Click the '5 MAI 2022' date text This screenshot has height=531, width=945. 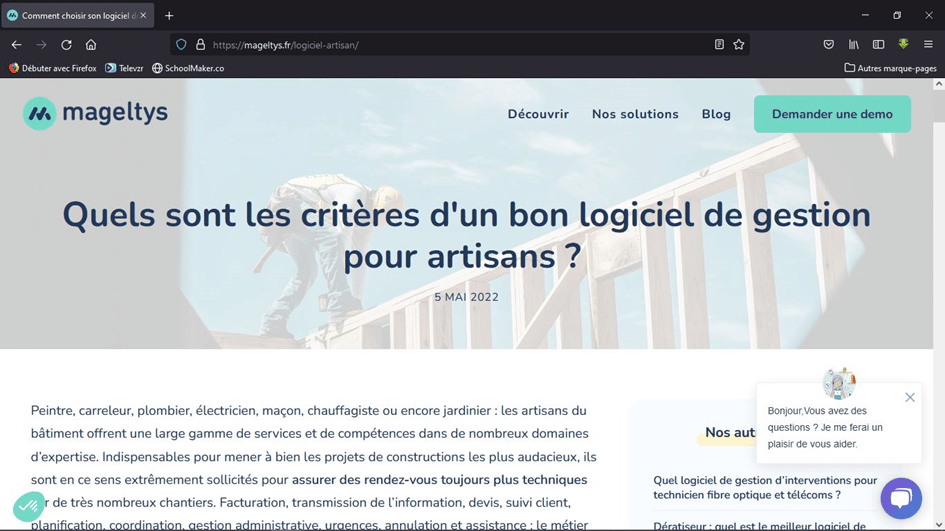[x=466, y=297]
